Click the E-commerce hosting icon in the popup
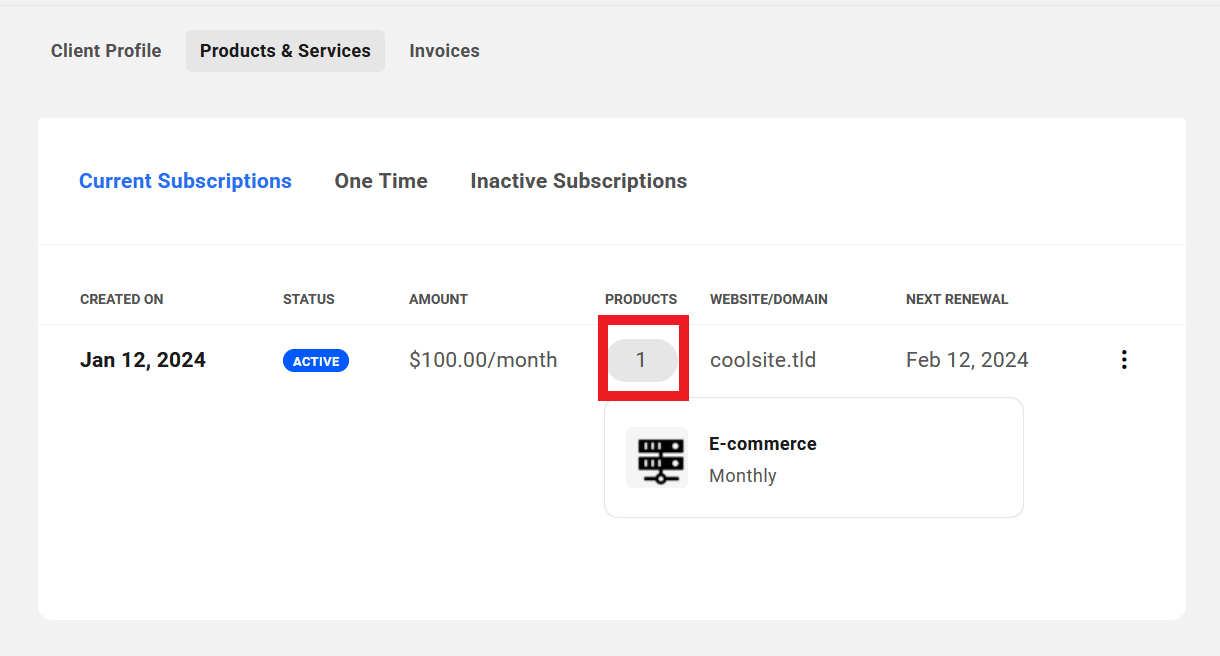Image resolution: width=1220 pixels, height=656 pixels. click(657, 457)
